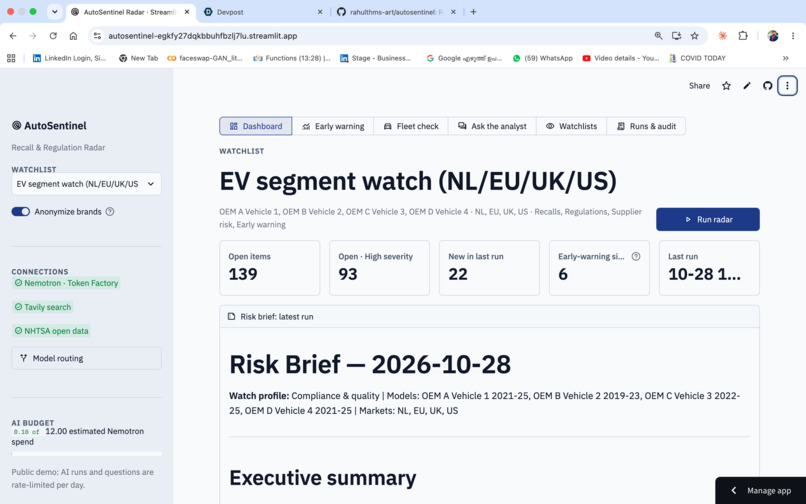Click the Last run 10-28 card
The height and width of the screenshot is (504, 806).
[x=709, y=268]
